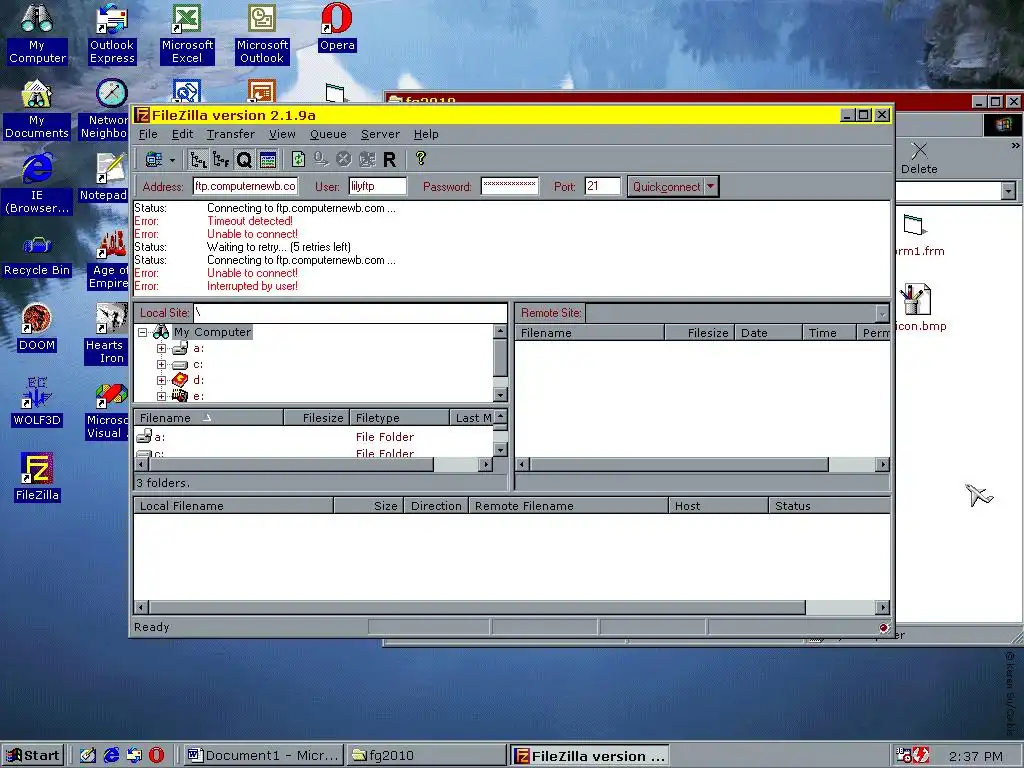1024x768 pixels.
Task: Click the Local Site path field
Action: tap(349, 313)
